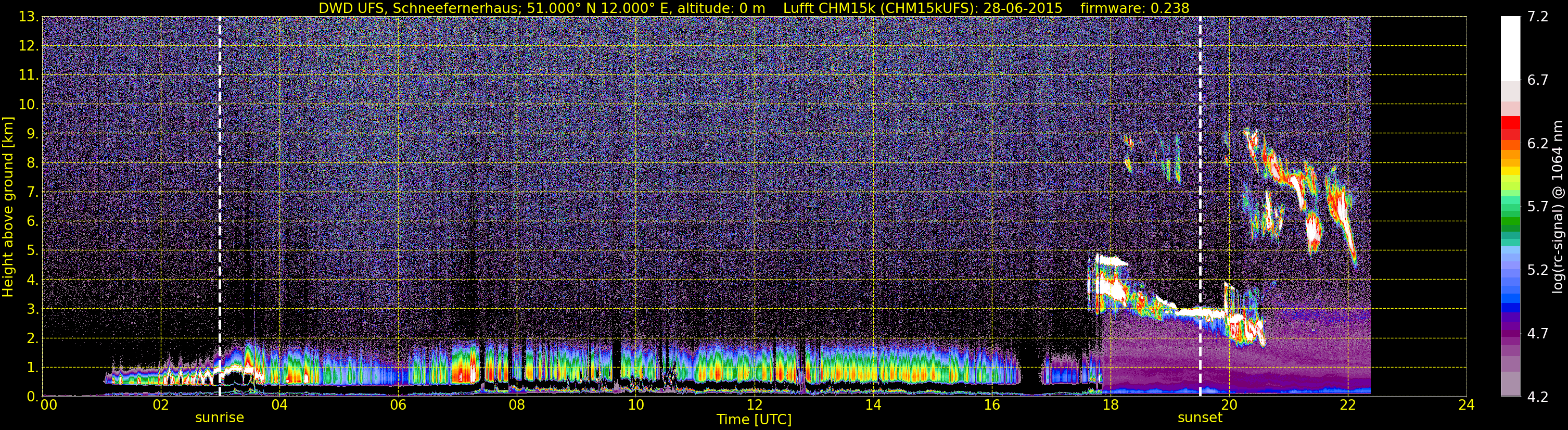The width and height of the screenshot is (1568, 430).
Task: Click the '02' time axis tick label
Action: 160,406
